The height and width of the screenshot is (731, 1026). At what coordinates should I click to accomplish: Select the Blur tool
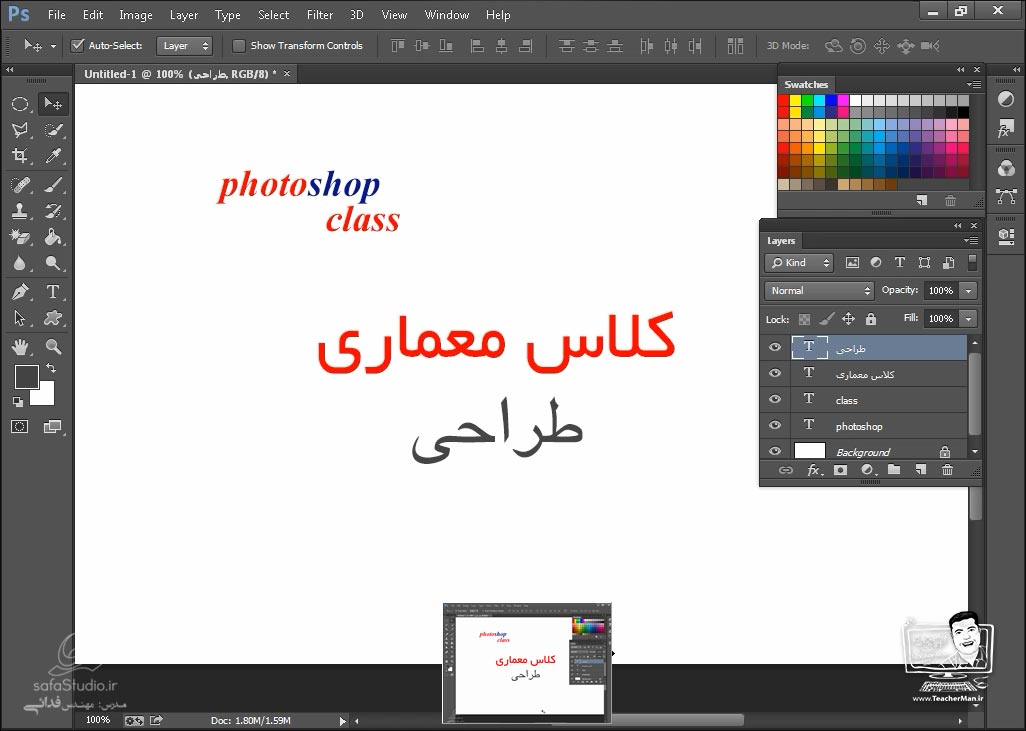20,262
